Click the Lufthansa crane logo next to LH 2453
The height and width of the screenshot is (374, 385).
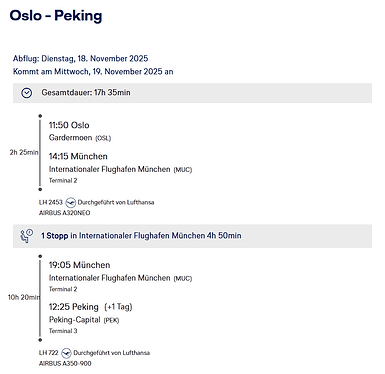point(70,202)
